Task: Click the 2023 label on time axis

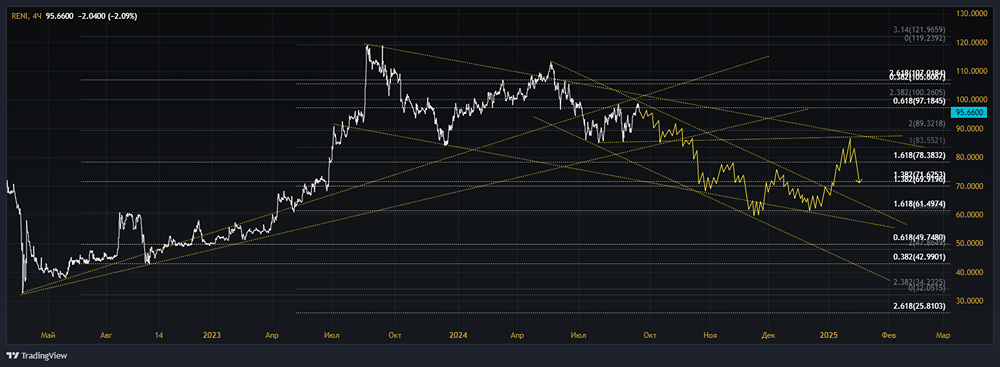Action: tap(212, 335)
